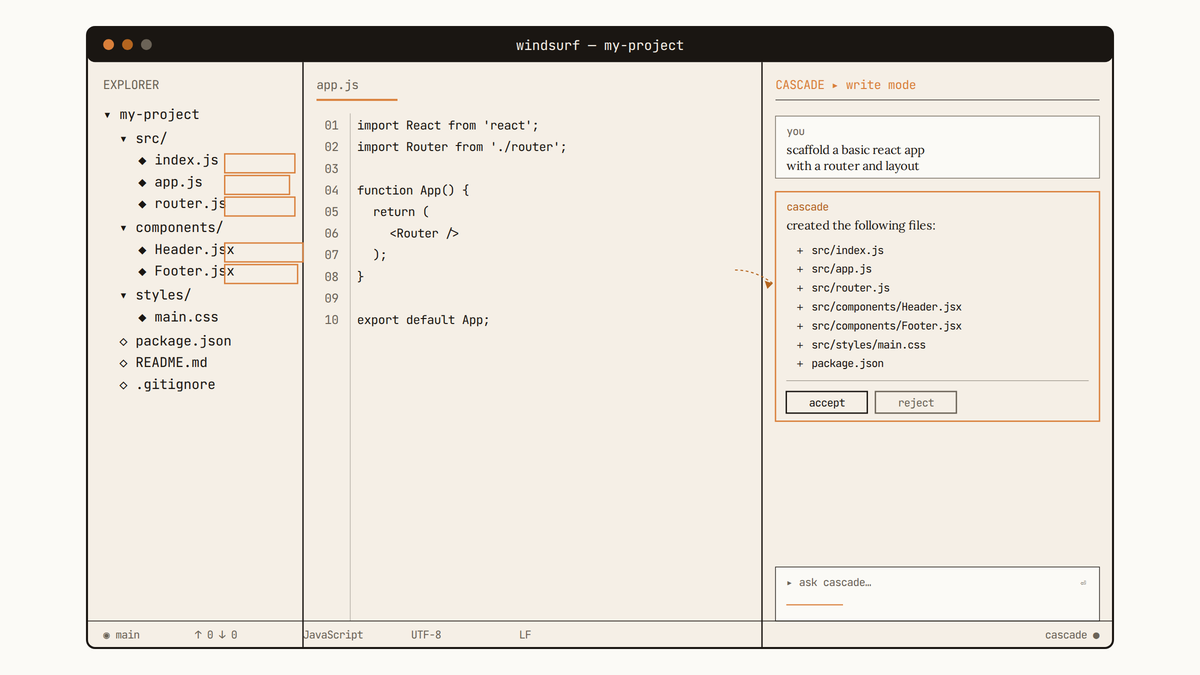Collapse the components/ folder
This screenshot has height=675, width=1200.
point(171,228)
